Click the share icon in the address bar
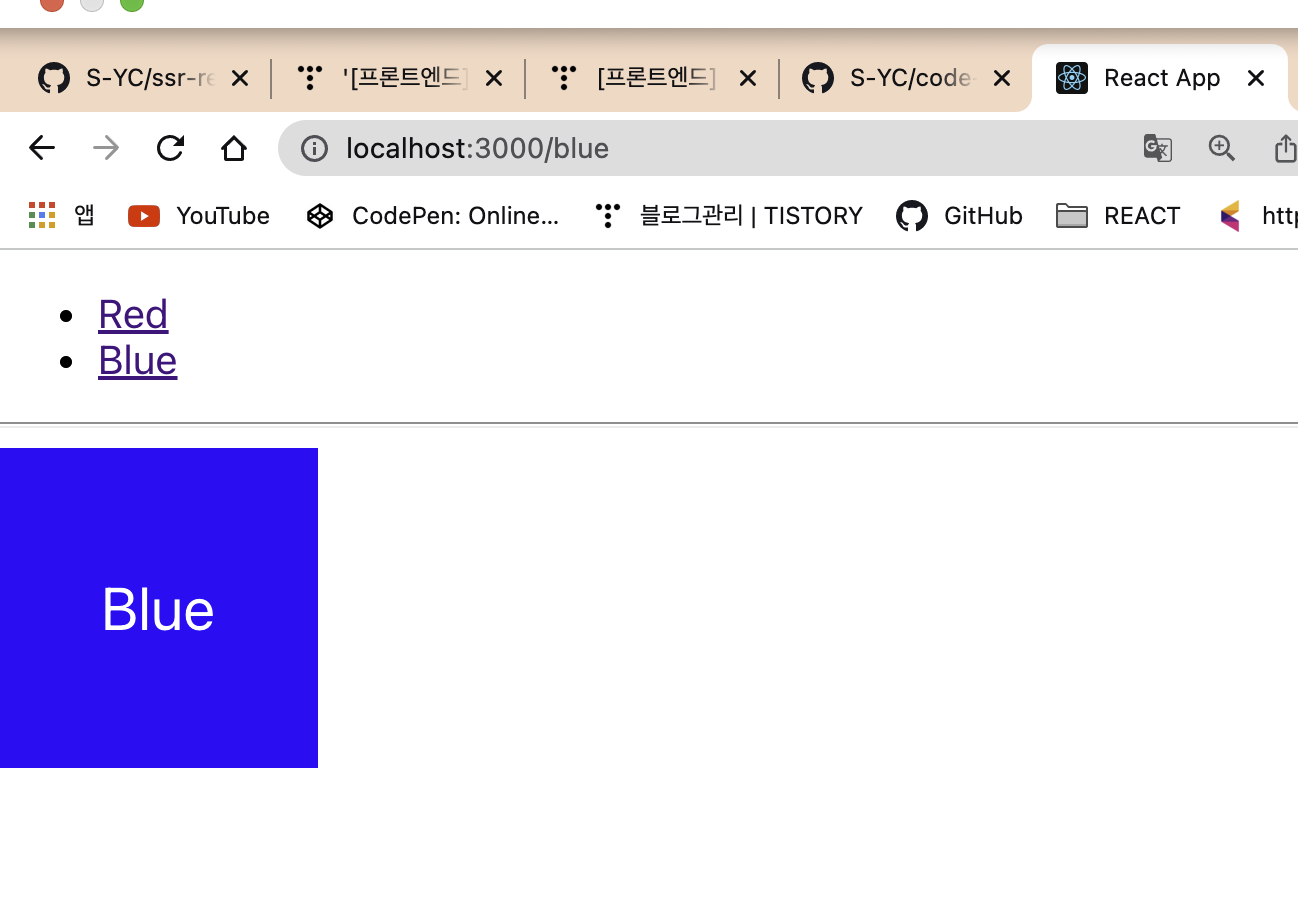Viewport: 1298px width, 914px height. tap(1285, 148)
